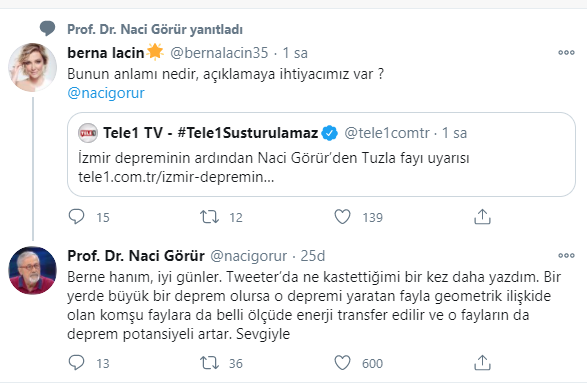This screenshot has width=587, height=388.
Task: Open more options for Naci Görür's tweet
Action: [x=566, y=256]
